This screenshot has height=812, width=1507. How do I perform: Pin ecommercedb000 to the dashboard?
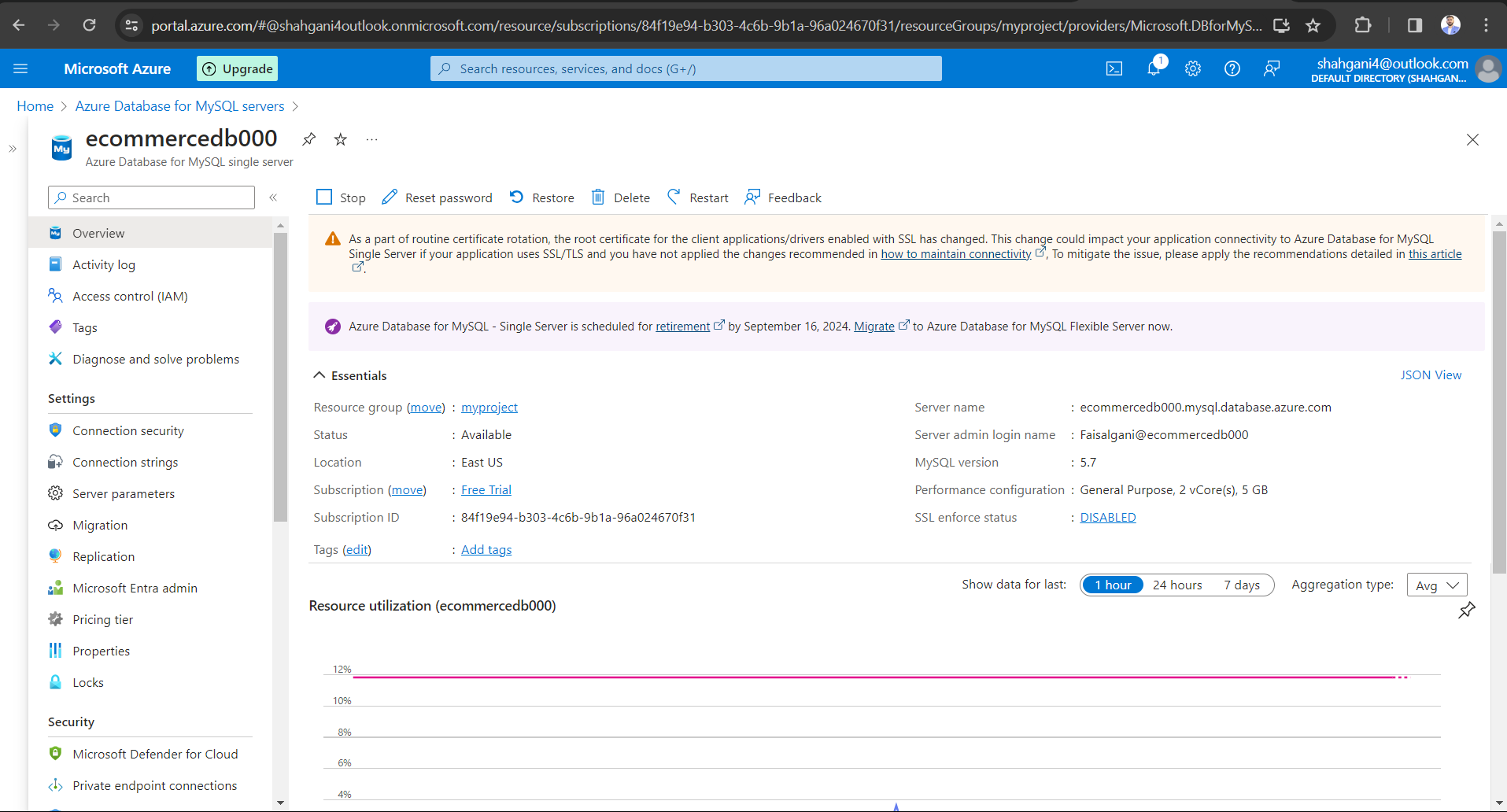click(309, 139)
